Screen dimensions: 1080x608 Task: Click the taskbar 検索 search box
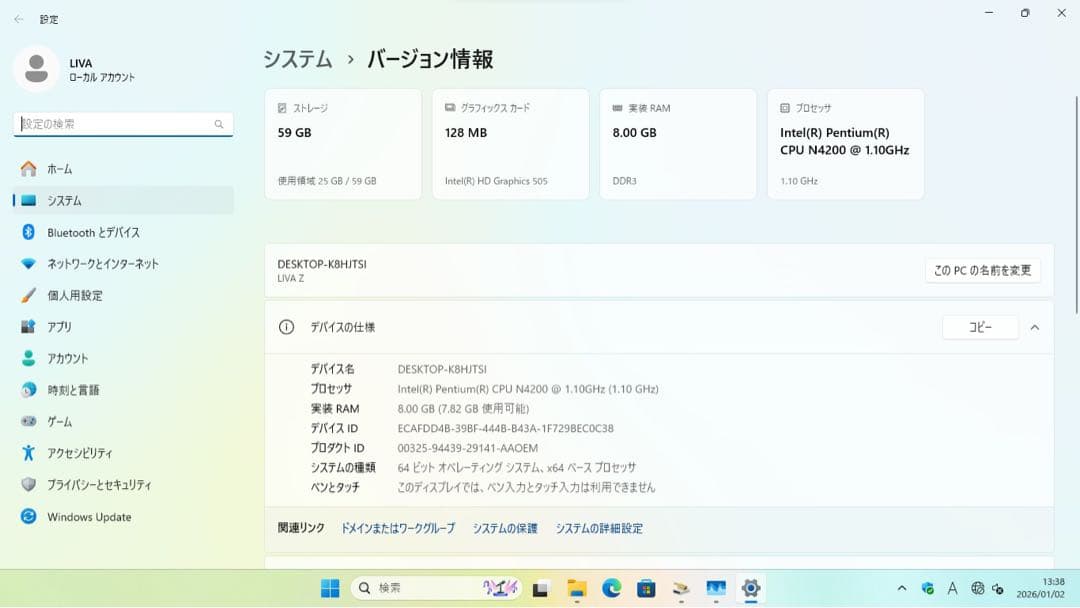tap(437, 588)
